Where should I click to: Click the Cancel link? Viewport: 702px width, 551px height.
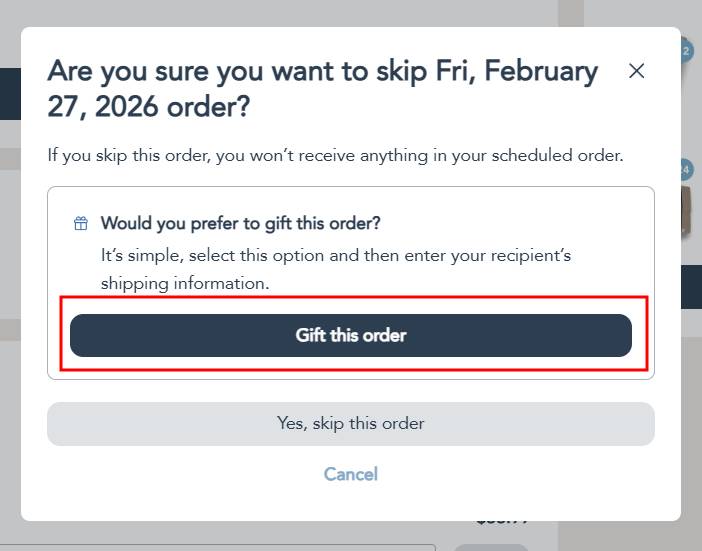point(350,474)
